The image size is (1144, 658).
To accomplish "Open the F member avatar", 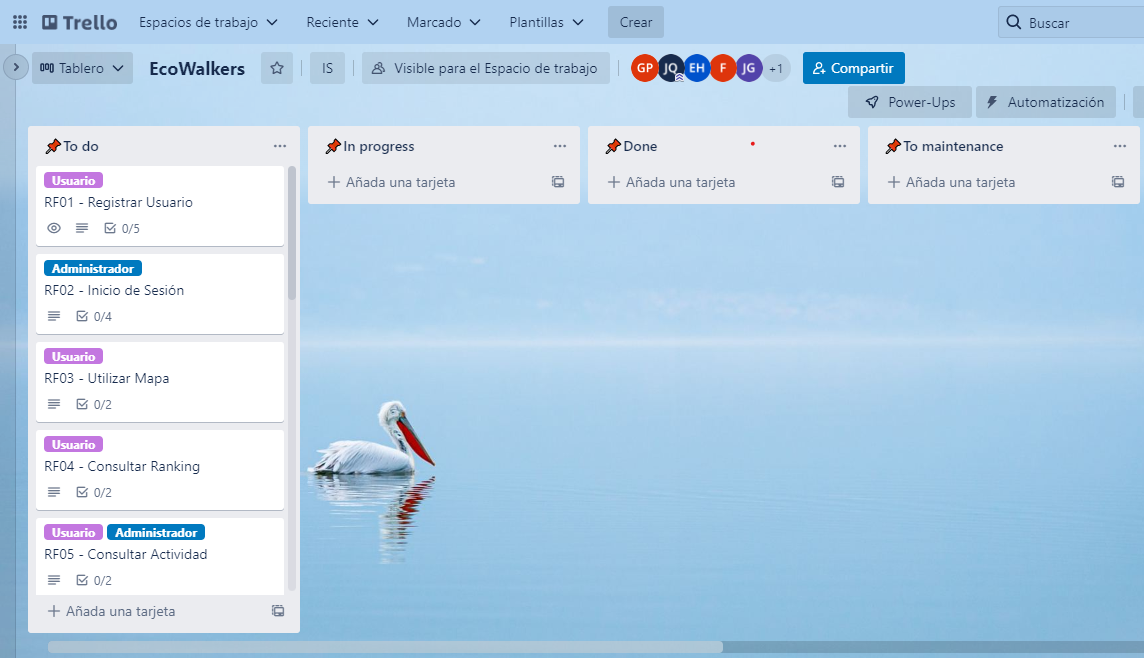I will (x=722, y=68).
